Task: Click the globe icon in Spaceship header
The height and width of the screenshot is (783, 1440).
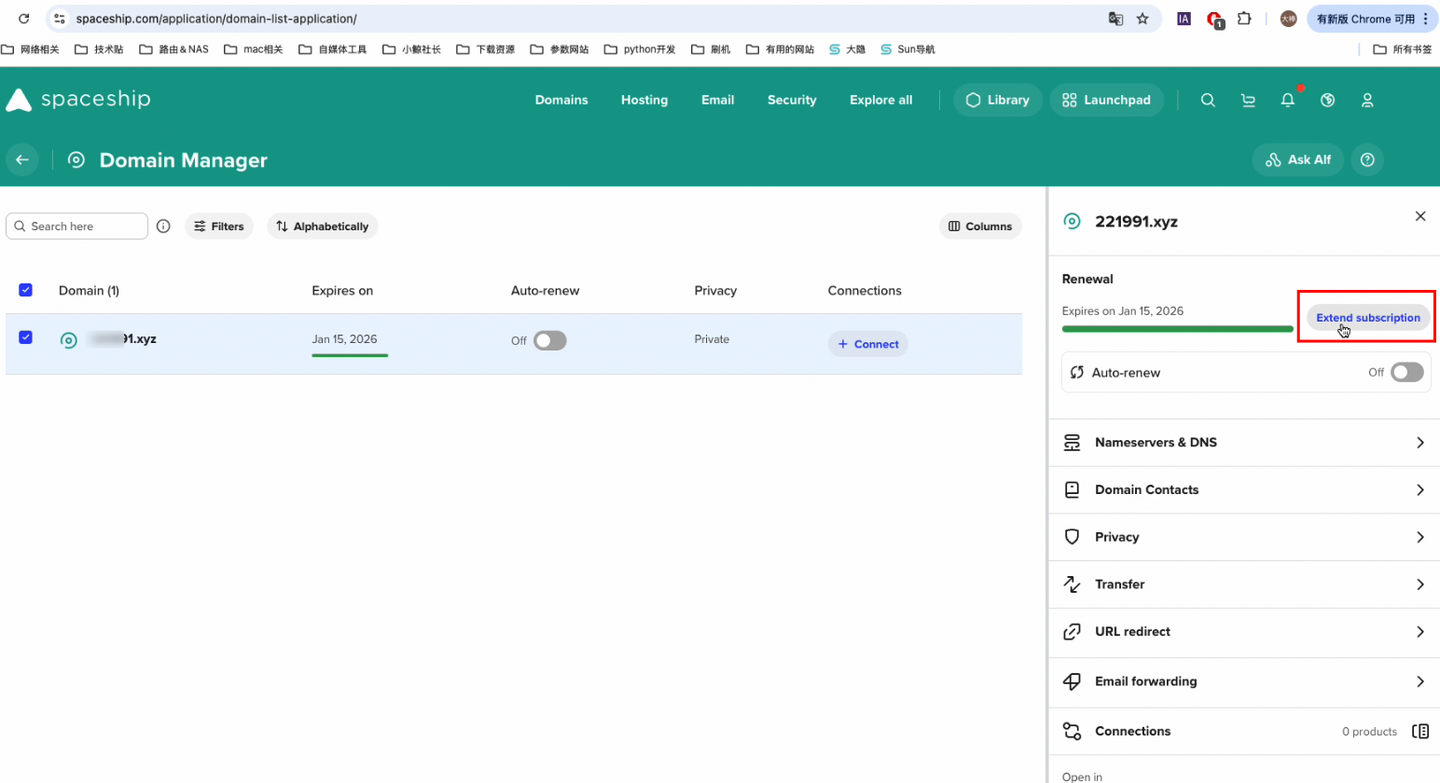Action: point(1328,100)
